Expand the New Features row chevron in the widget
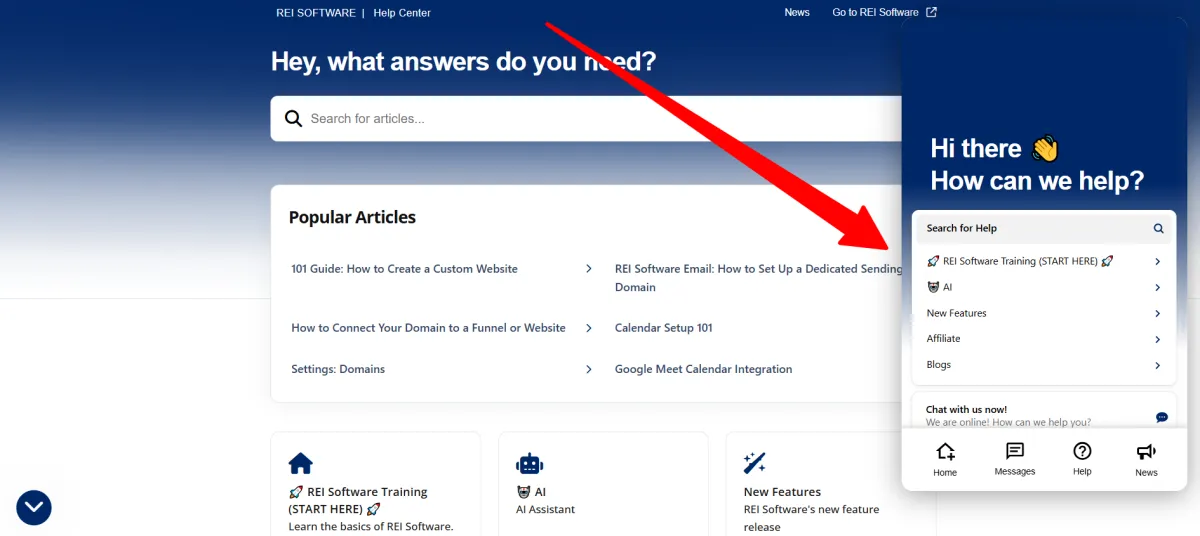This screenshot has width=1200, height=536. coord(1157,314)
